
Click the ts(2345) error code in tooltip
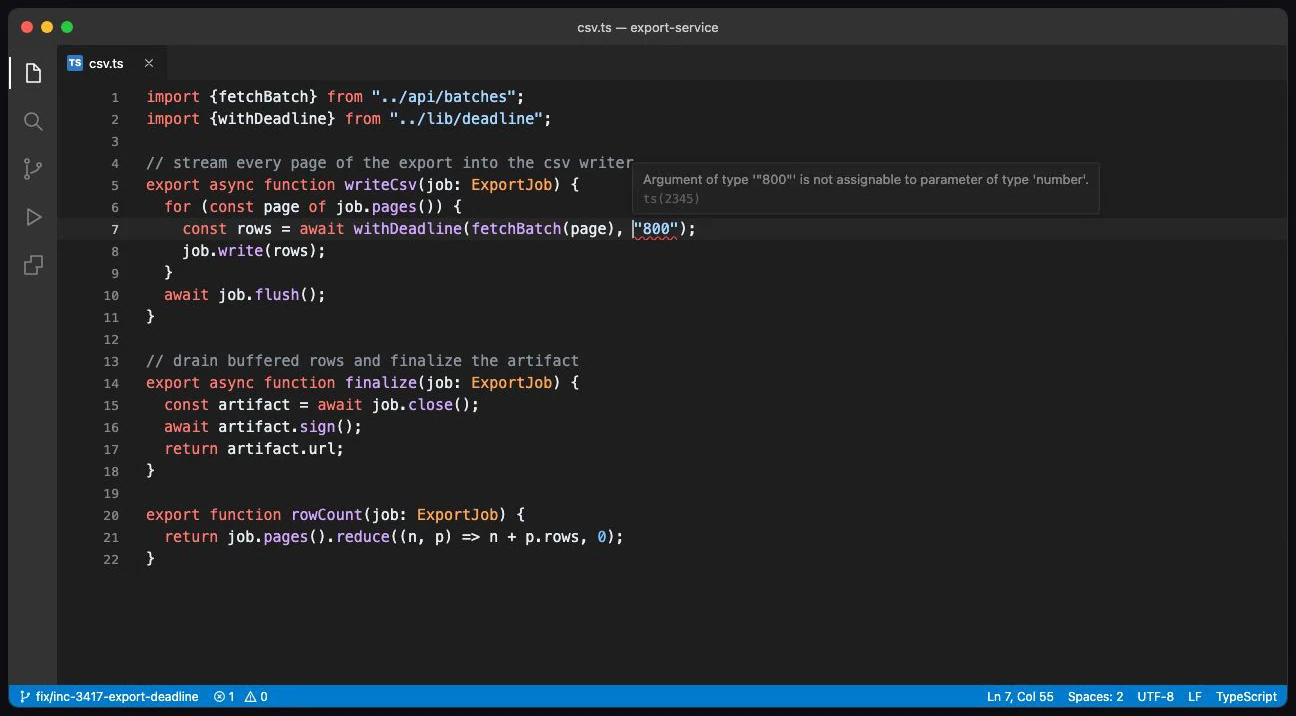(x=671, y=199)
